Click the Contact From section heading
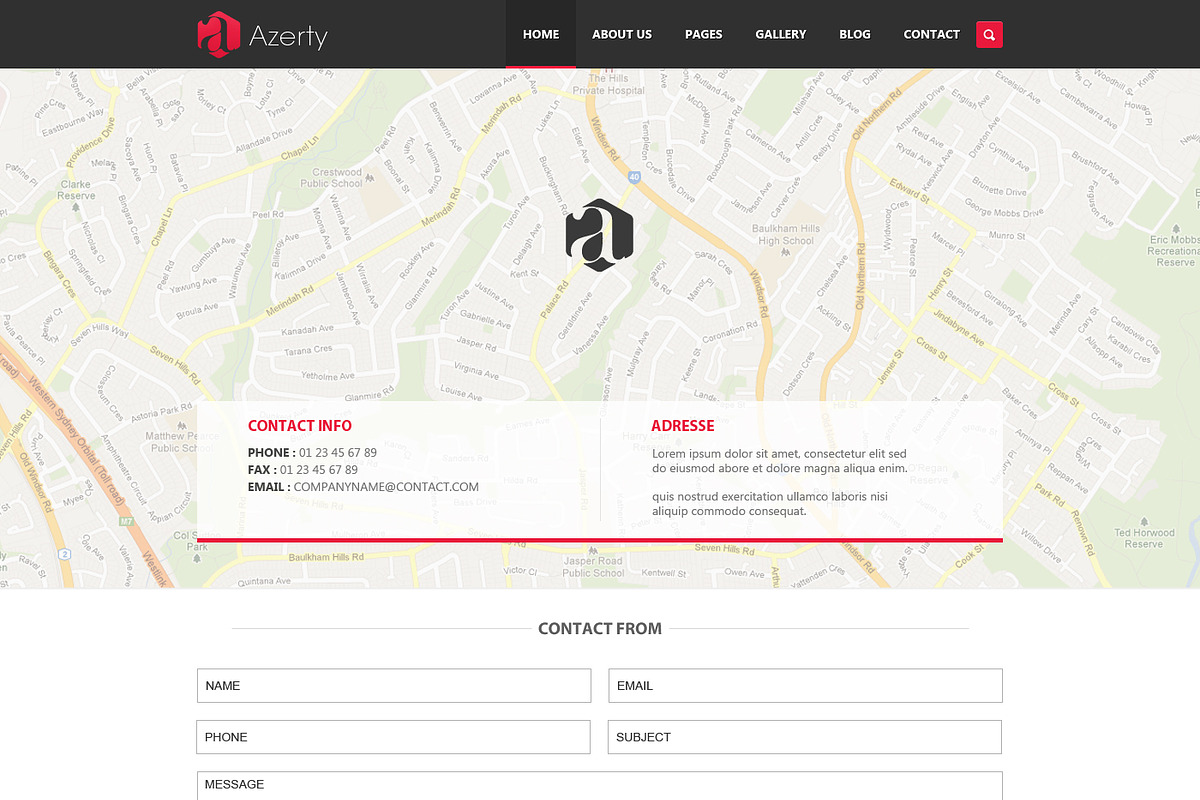Screen dimensions: 1200x800 click(x=600, y=629)
